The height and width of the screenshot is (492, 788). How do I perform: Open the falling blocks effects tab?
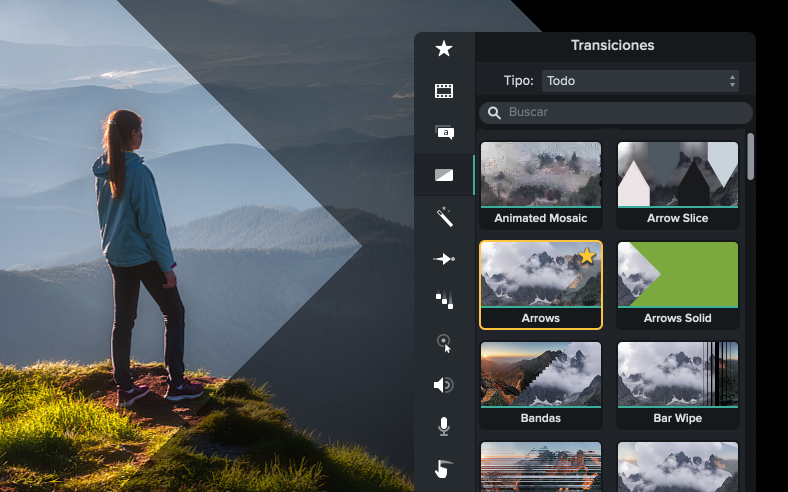444,300
